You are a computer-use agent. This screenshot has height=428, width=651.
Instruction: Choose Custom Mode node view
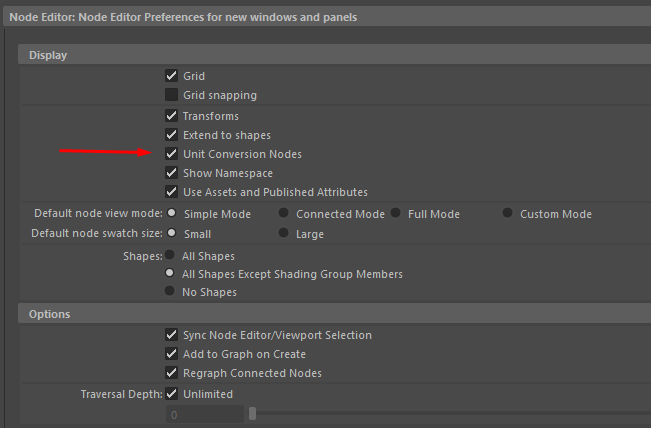[507, 213]
